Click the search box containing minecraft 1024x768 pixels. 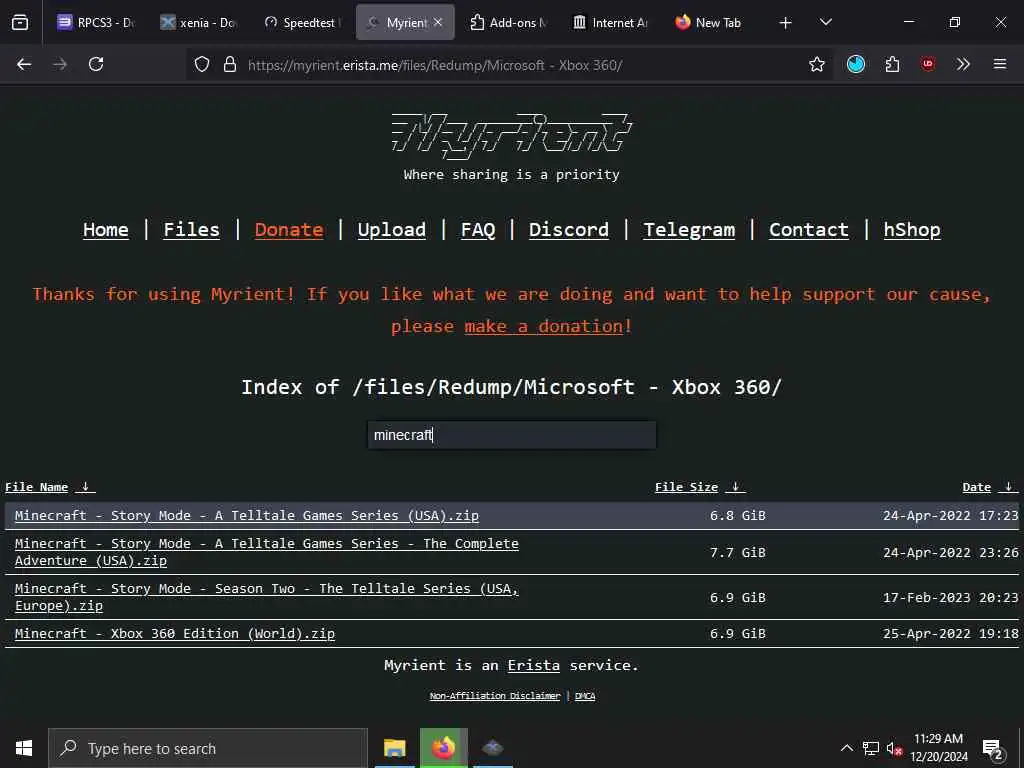(512, 435)
